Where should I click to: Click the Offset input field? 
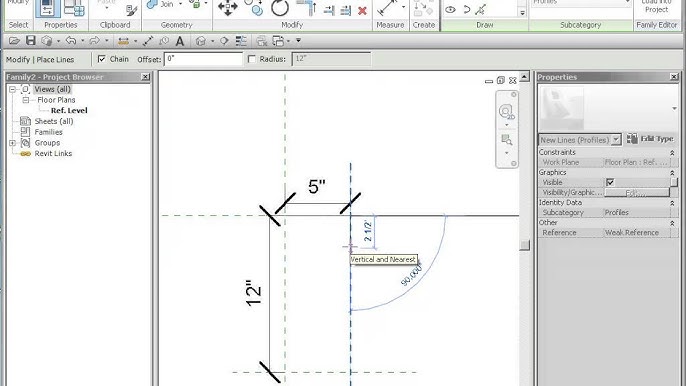pyautogui.click(x=203, y=59)
